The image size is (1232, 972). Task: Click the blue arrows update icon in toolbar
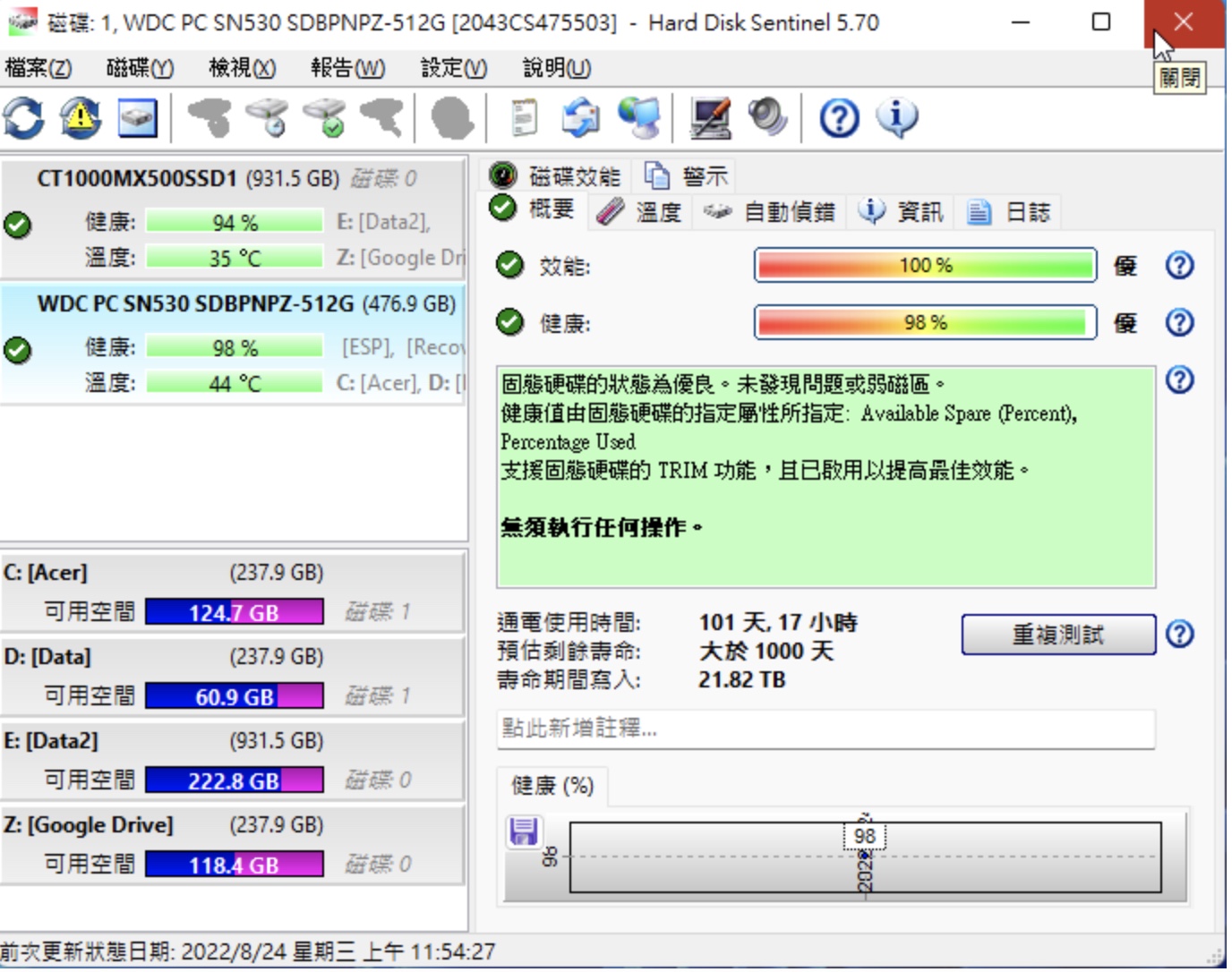click(582, 117)
